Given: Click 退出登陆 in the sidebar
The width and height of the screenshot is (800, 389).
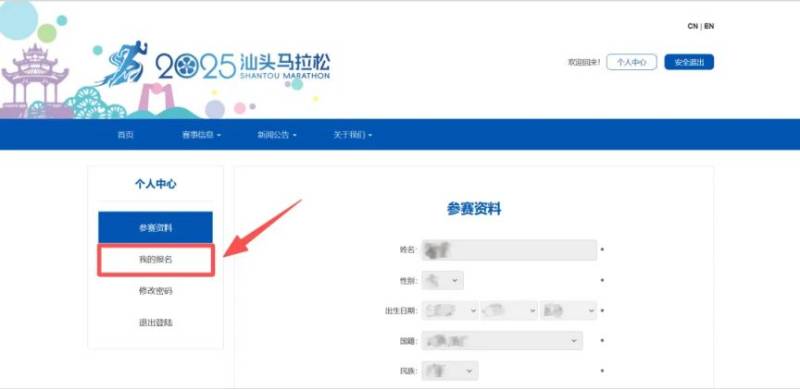Looking at the screenshot, I should pyautogui.click(x=155, y=323).
